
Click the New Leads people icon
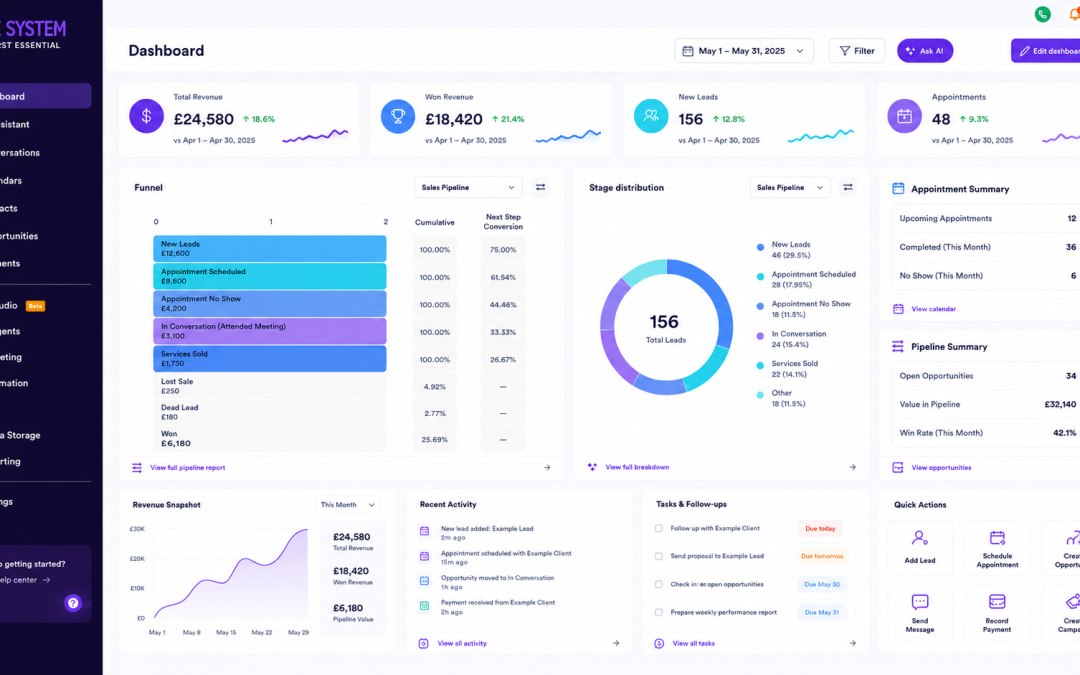(651, 116)
